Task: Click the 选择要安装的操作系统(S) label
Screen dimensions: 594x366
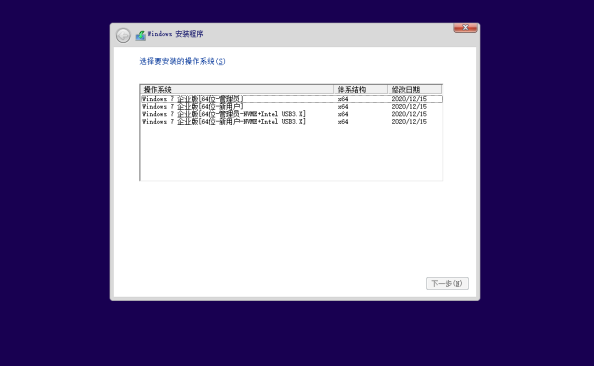Action: click(182, 61)
